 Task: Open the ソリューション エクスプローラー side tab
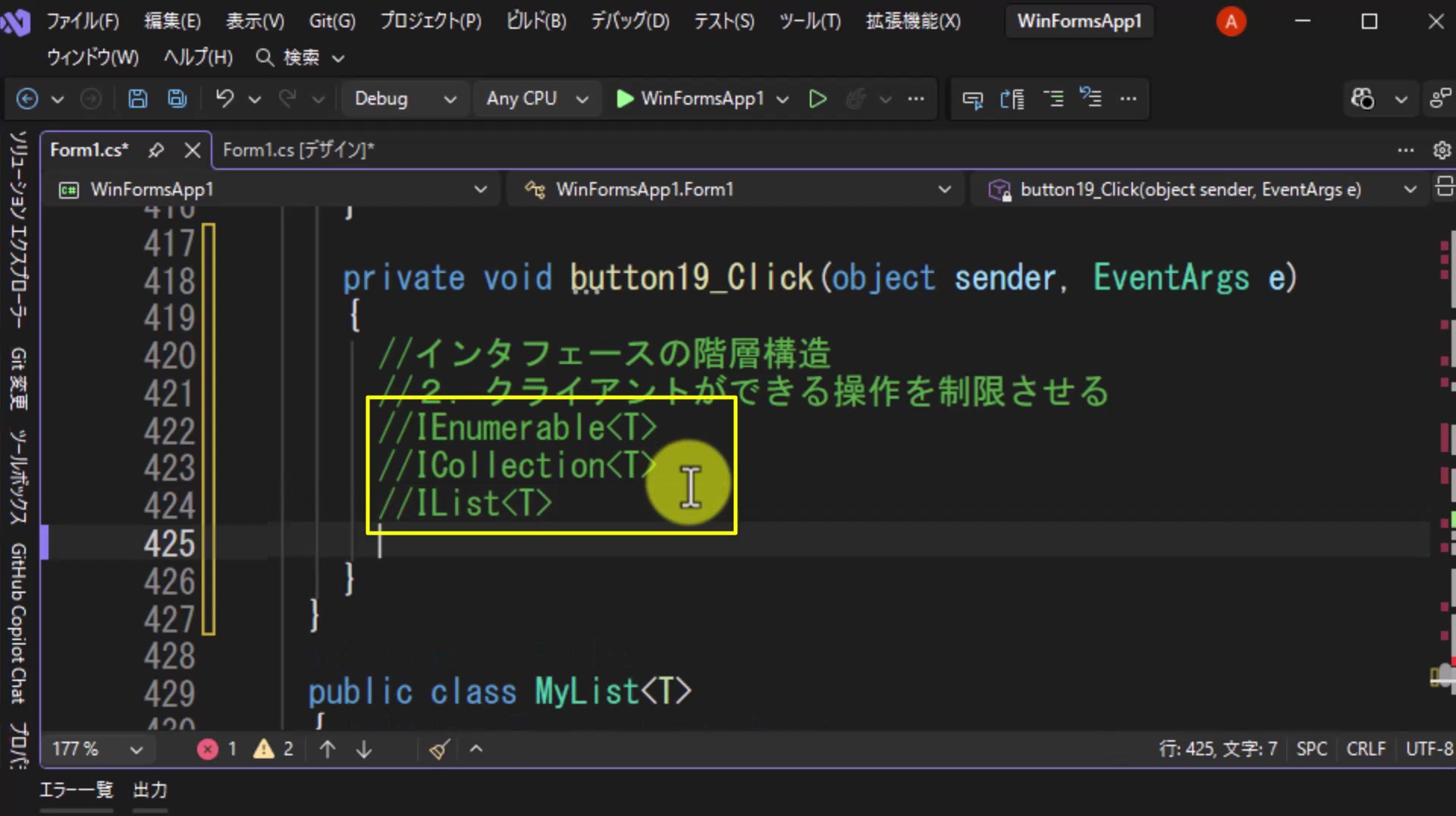[18, 230]
